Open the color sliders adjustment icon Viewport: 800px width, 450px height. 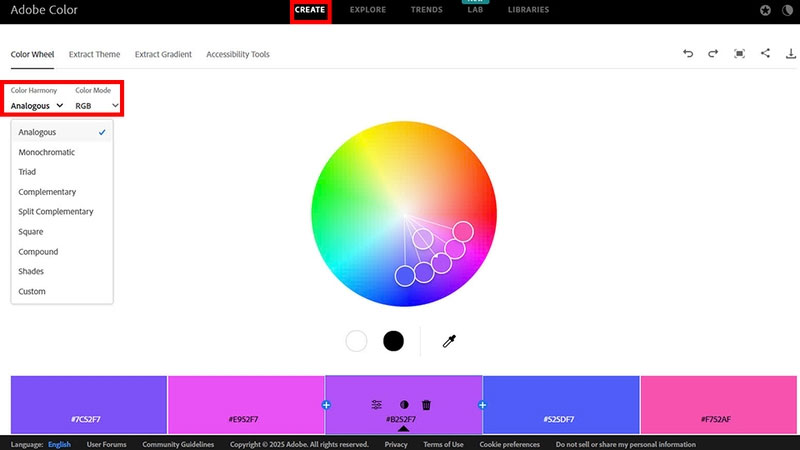pyautogui.click(x=377, y=405)
